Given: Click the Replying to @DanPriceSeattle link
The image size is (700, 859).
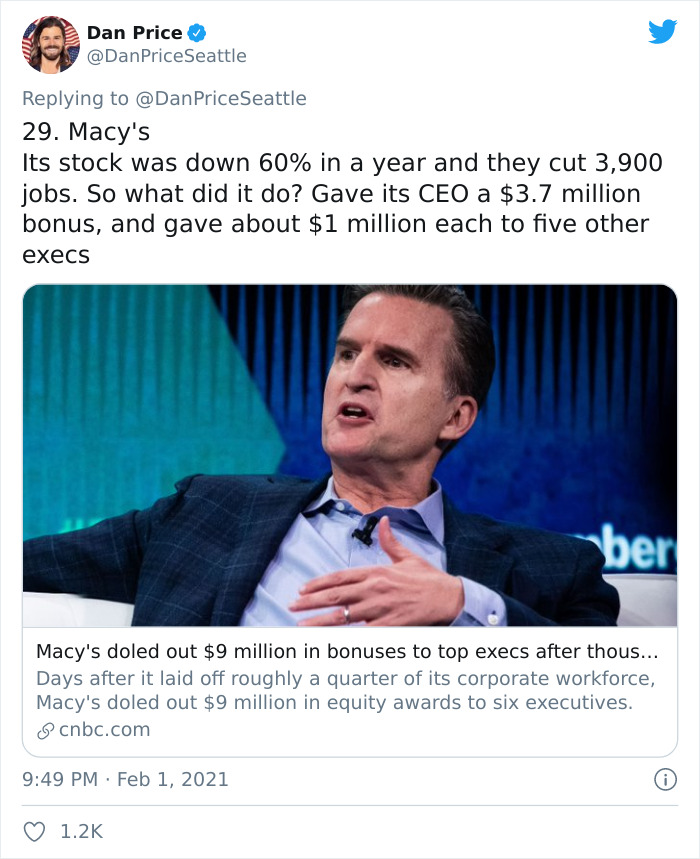Looking at the screenshot, I should coord(163,99).
